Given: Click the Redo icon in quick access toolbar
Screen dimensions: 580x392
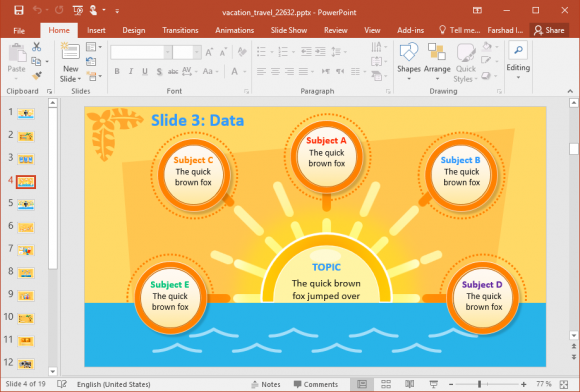Looking at the screenshot, I should point(59,10).
